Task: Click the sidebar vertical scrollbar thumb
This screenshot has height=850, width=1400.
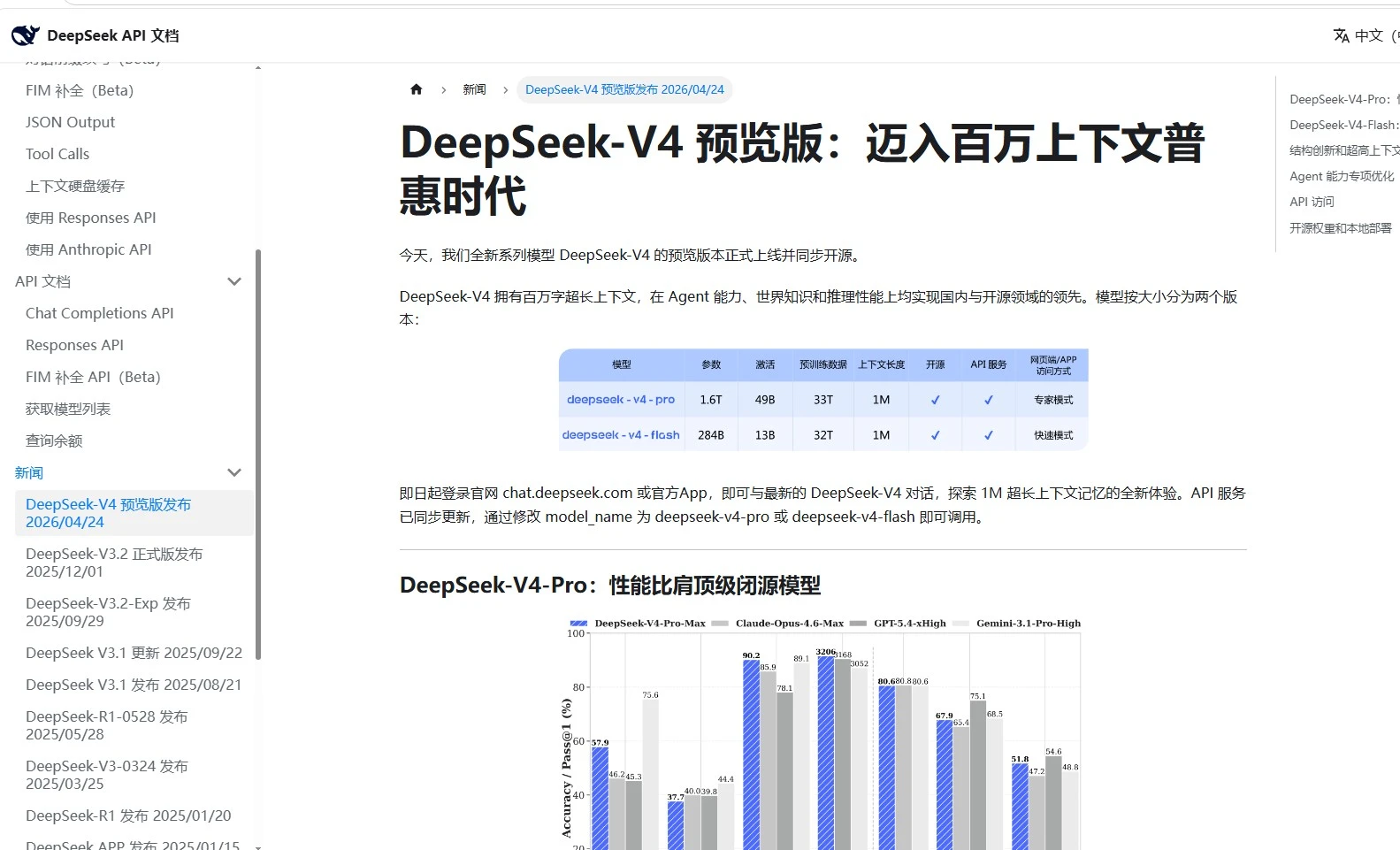Action: click(258, 455)
